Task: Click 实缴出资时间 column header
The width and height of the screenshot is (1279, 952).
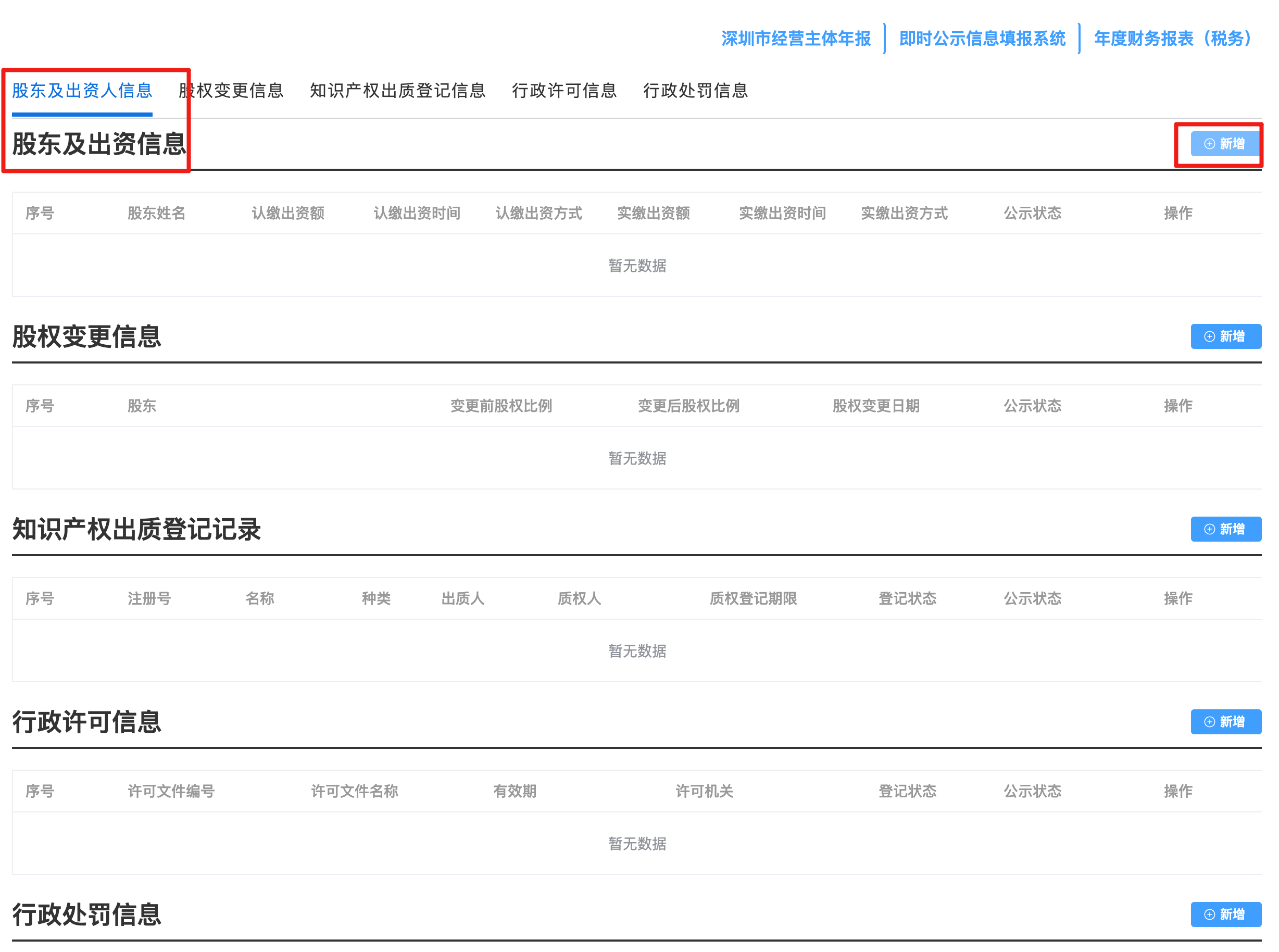Action: pyautogui.click(x=782, y=213)
